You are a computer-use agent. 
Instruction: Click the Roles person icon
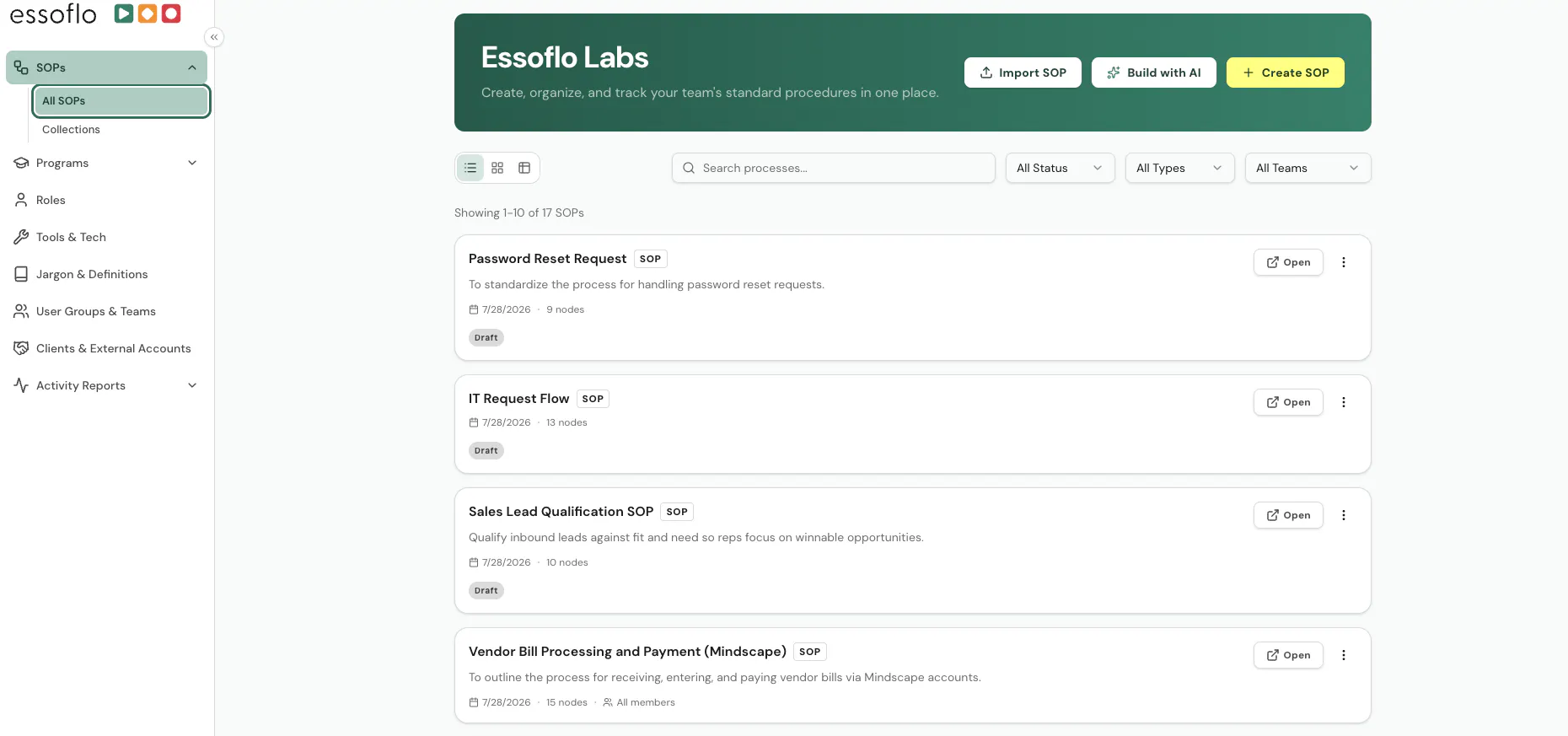pyautogui.click(x=21, y=200)
